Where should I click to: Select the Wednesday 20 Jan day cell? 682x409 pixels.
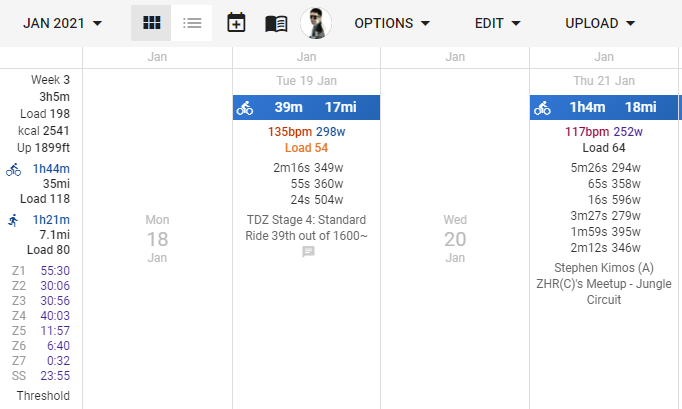click(x=455, y=238)
